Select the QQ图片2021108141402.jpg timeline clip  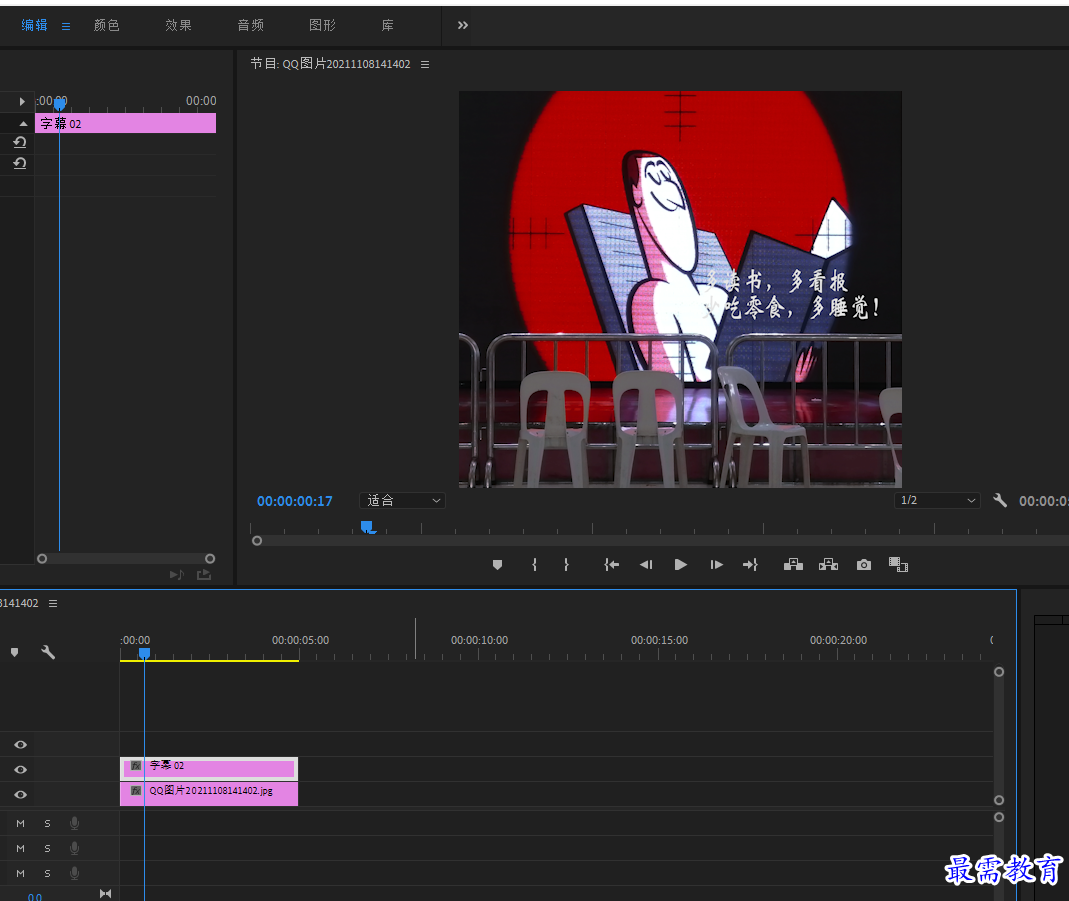pyautogui.click(x=209, y=794)
